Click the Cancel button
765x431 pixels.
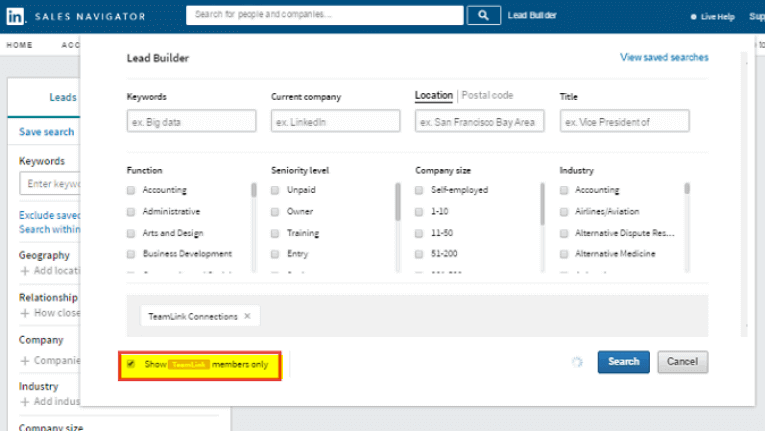click(683, 362)
